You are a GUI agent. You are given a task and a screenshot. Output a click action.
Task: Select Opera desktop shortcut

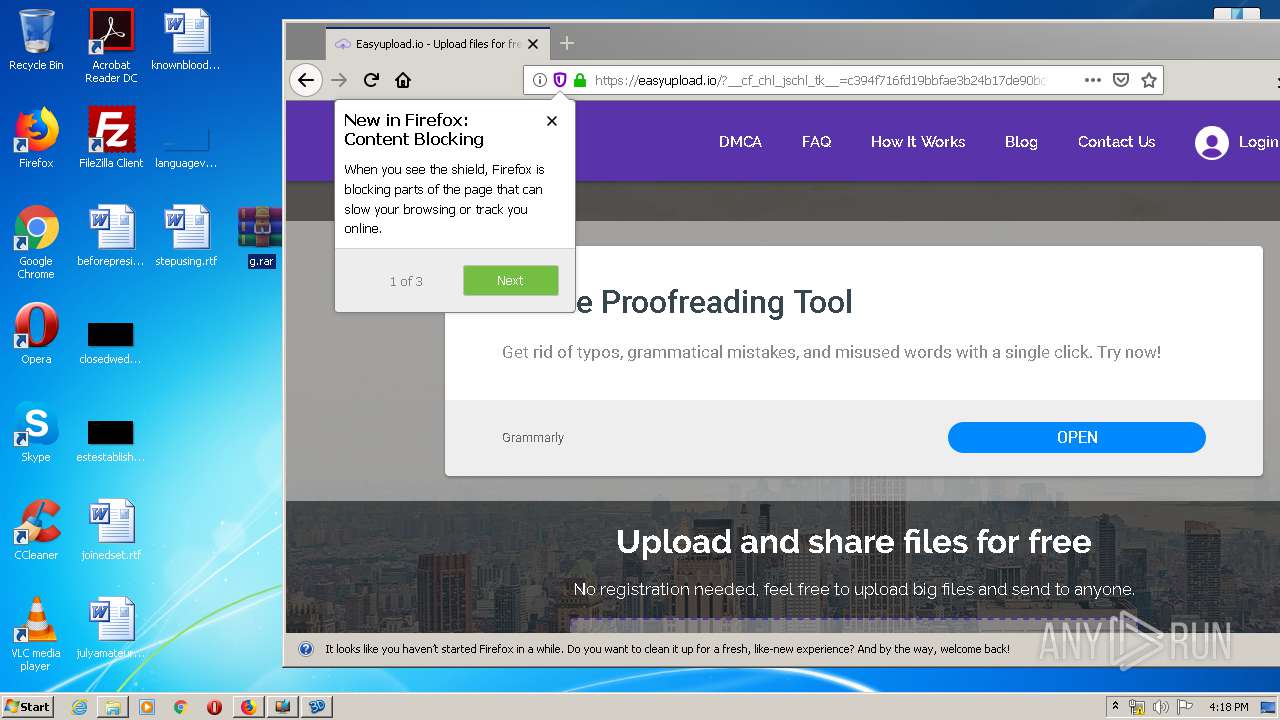(x=36, y=334)
